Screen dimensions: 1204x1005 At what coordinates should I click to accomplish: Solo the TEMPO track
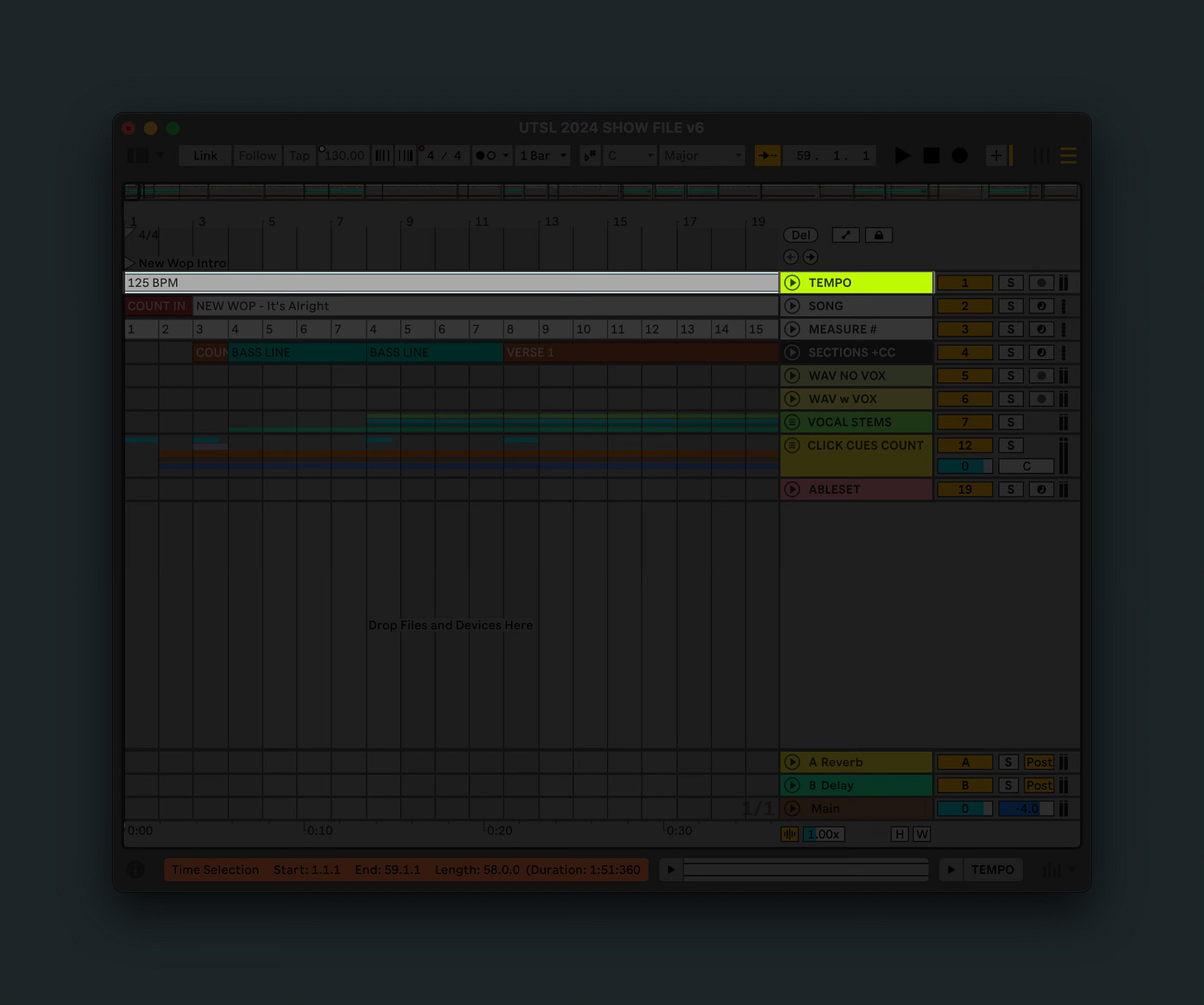coord(1010,283)
